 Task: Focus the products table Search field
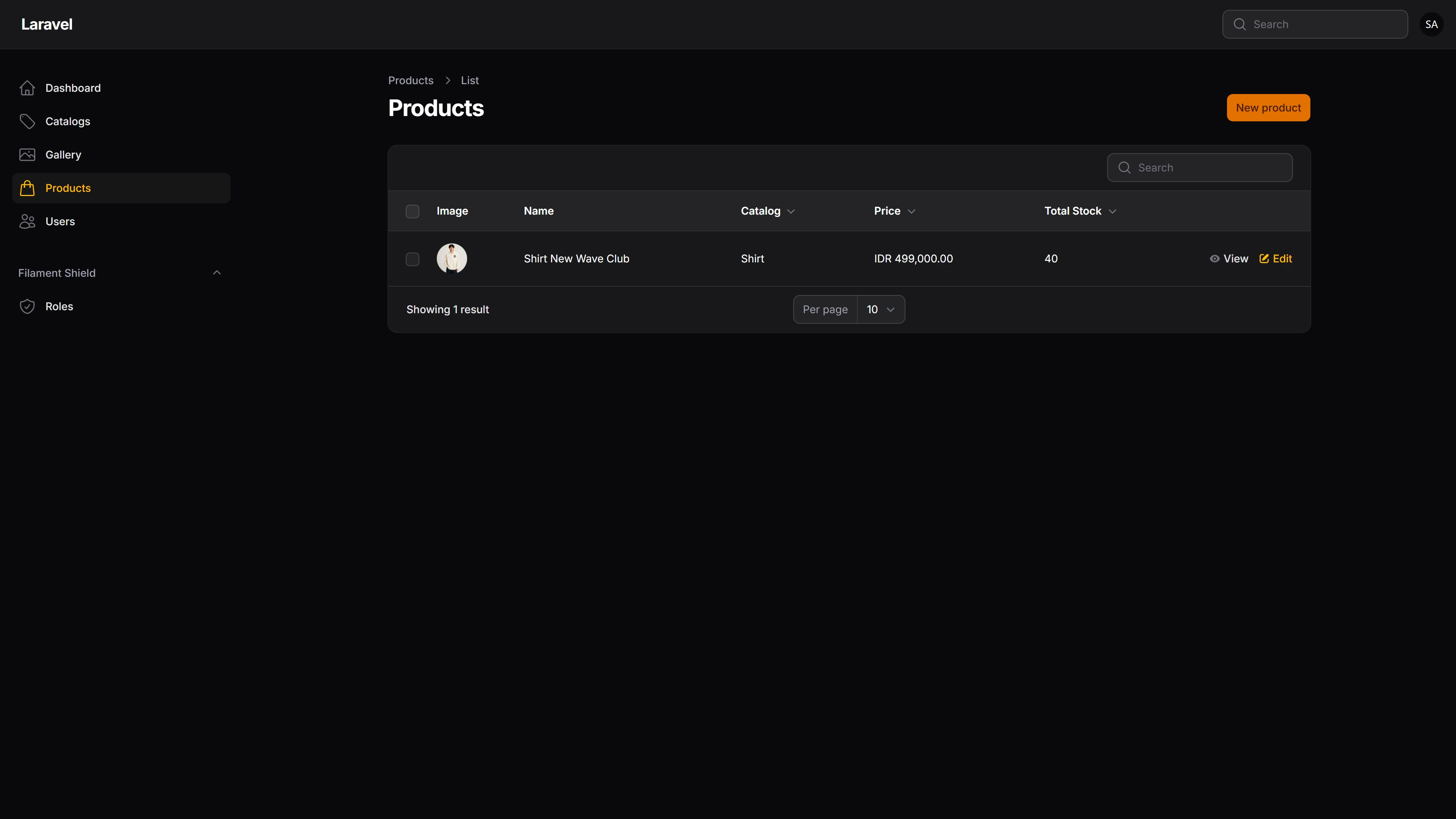pyautogui.click(x=1199, y=168)
